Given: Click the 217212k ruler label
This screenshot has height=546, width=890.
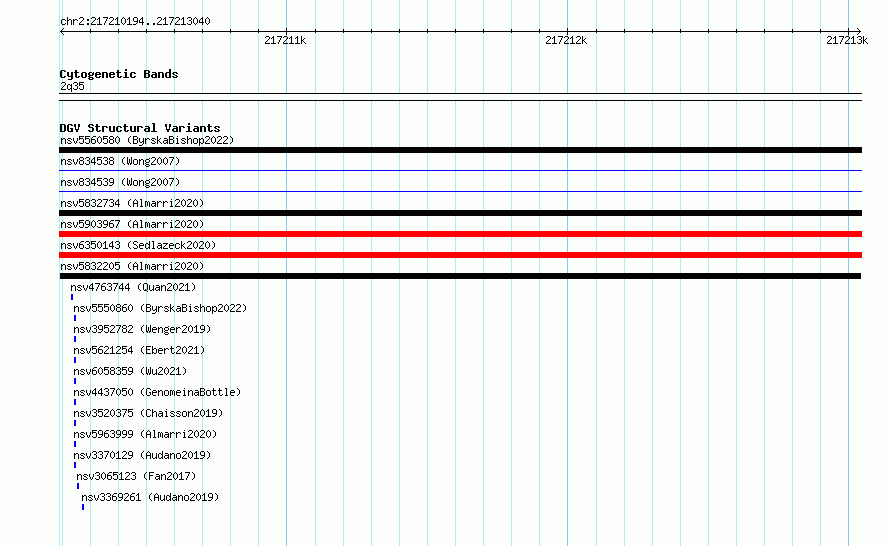Looking at the screenshot, I should pos(566,40).
